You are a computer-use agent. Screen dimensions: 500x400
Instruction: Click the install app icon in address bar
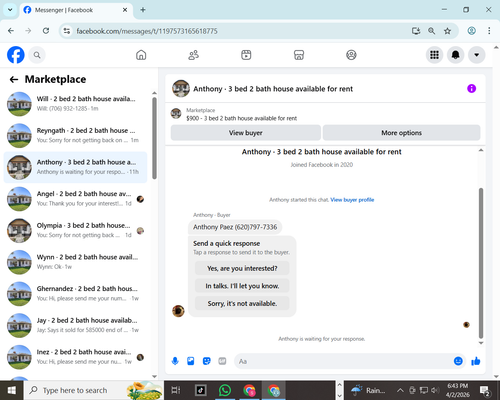pyautogui.click(x=416, y=31)
